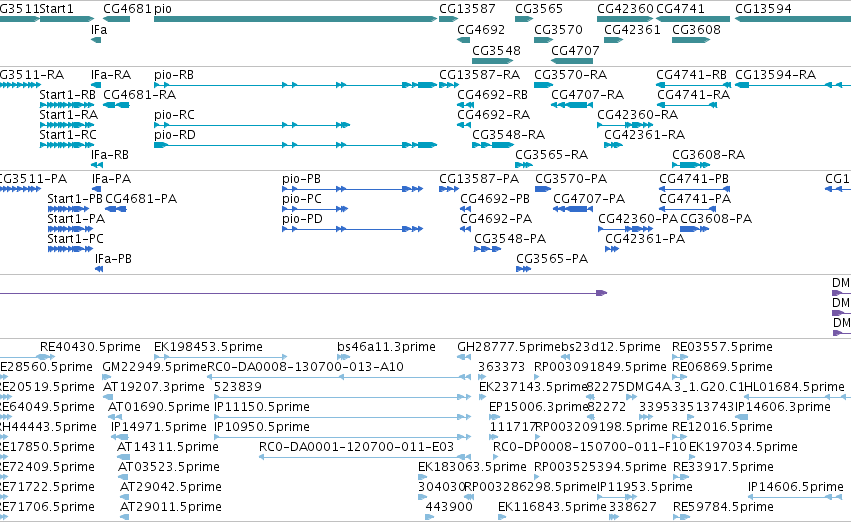Select the CG4681 gene feature
This screenshot has height=522, width=851.
(x=117, y=19)
